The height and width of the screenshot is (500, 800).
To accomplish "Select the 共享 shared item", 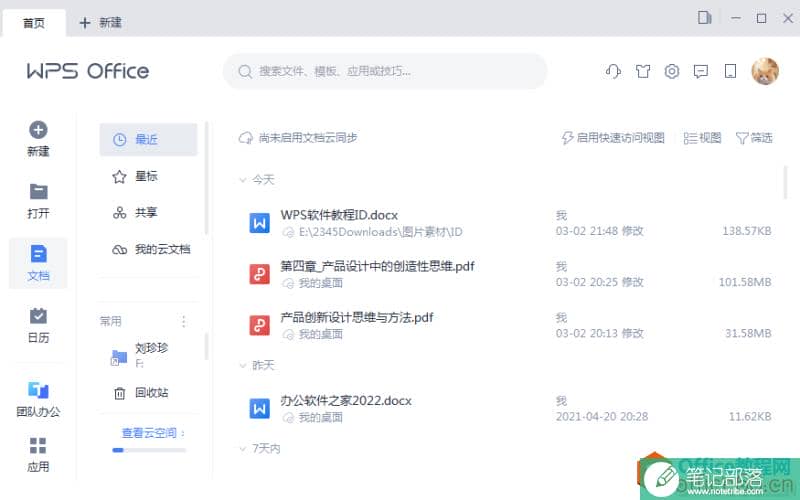I will (148, 212).
